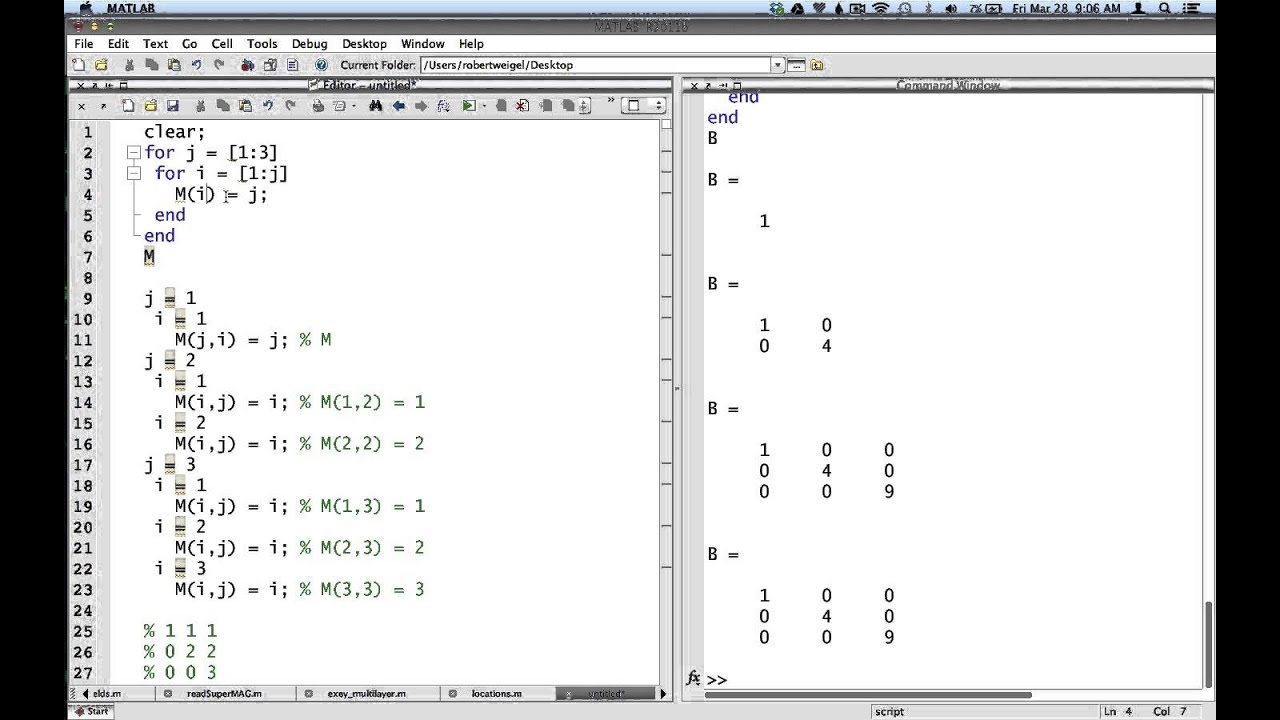The width and height of the screenshot is (1280, 720).
Task: Click New file icon in main toolbar
Action: pos(79,65)
